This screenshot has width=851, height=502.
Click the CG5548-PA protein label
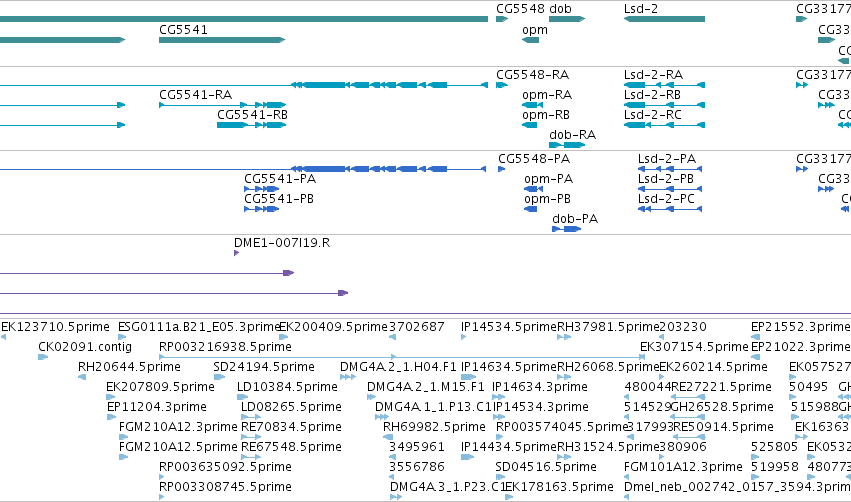(534, 158)
